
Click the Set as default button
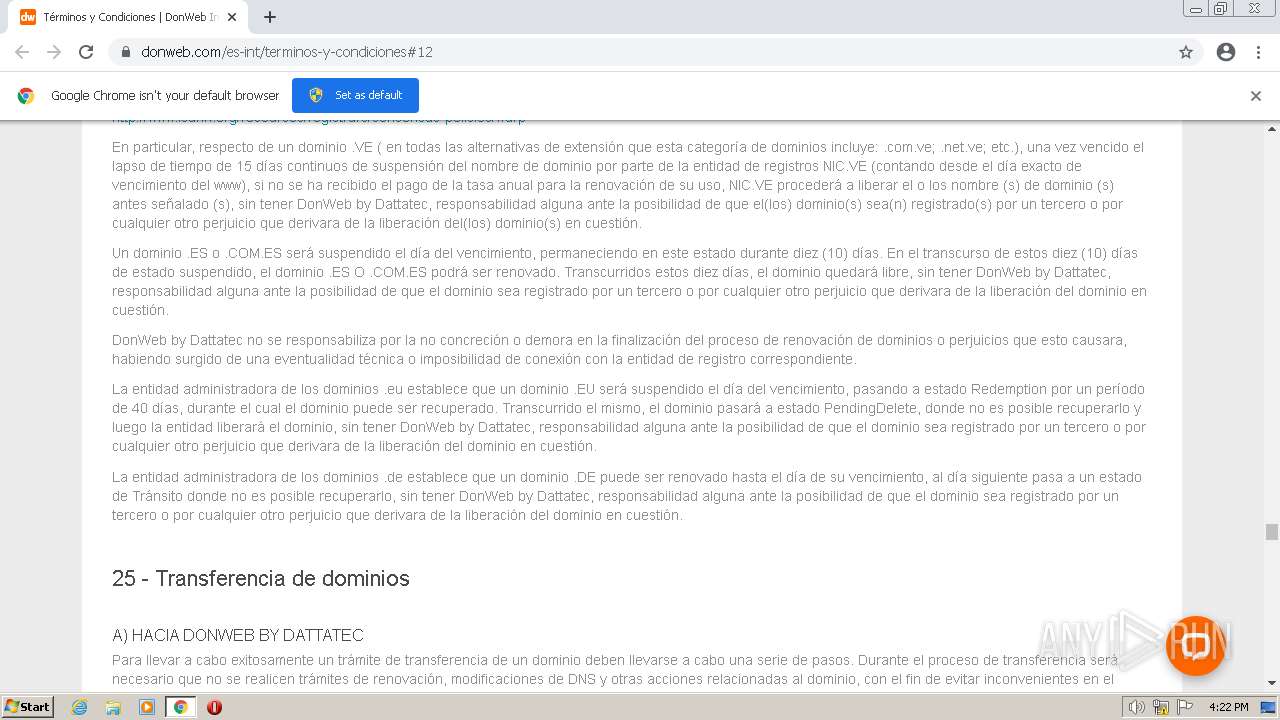point(355,95)
